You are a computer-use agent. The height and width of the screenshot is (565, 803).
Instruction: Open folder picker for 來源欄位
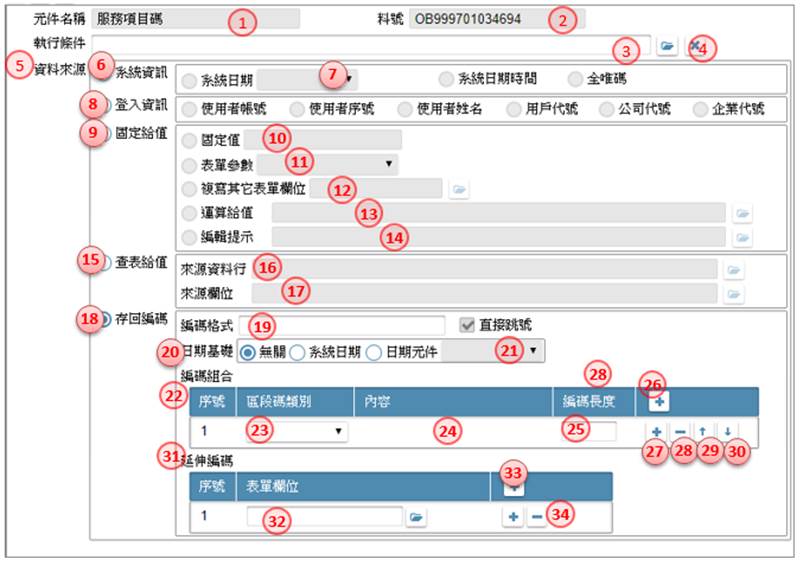click(733, 294)
